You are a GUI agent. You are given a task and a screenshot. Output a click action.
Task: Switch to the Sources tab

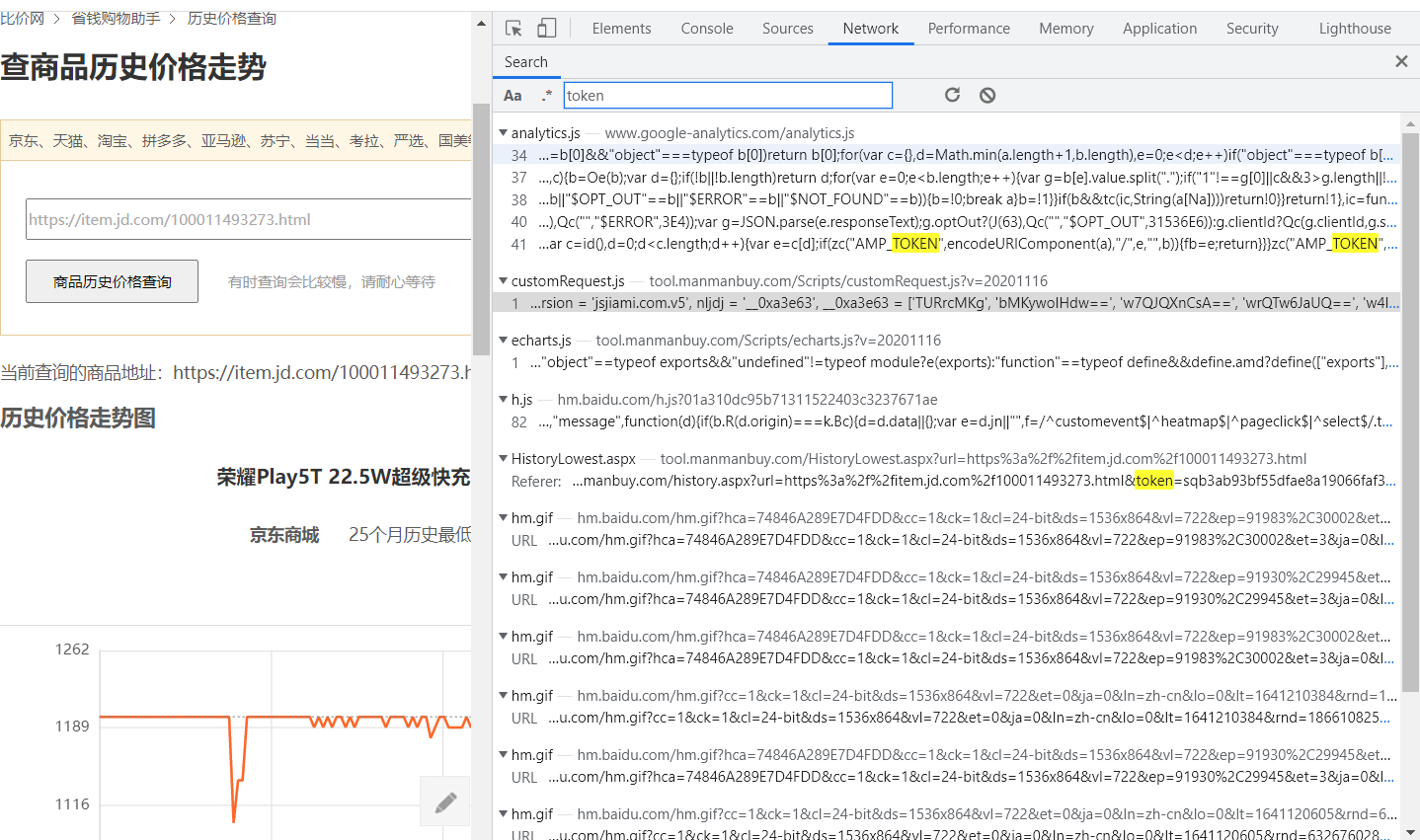tap(788, 29)
